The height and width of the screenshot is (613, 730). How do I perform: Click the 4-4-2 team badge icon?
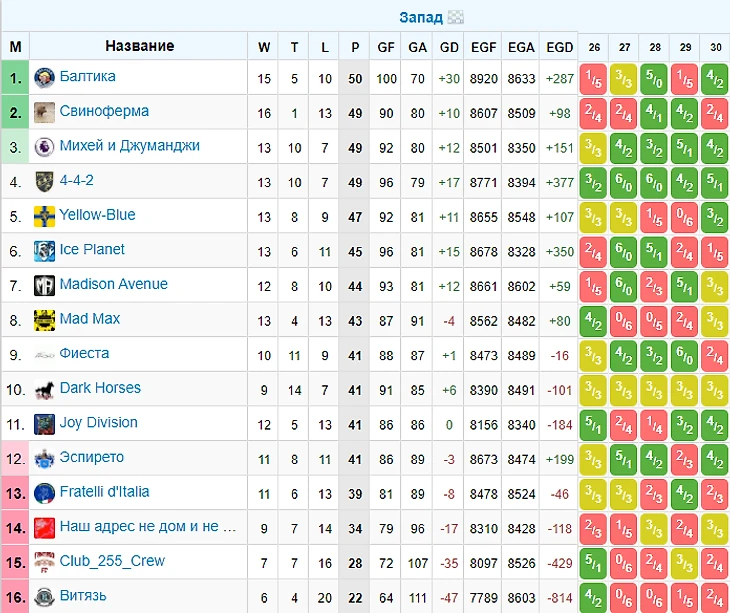click(44, 181)
